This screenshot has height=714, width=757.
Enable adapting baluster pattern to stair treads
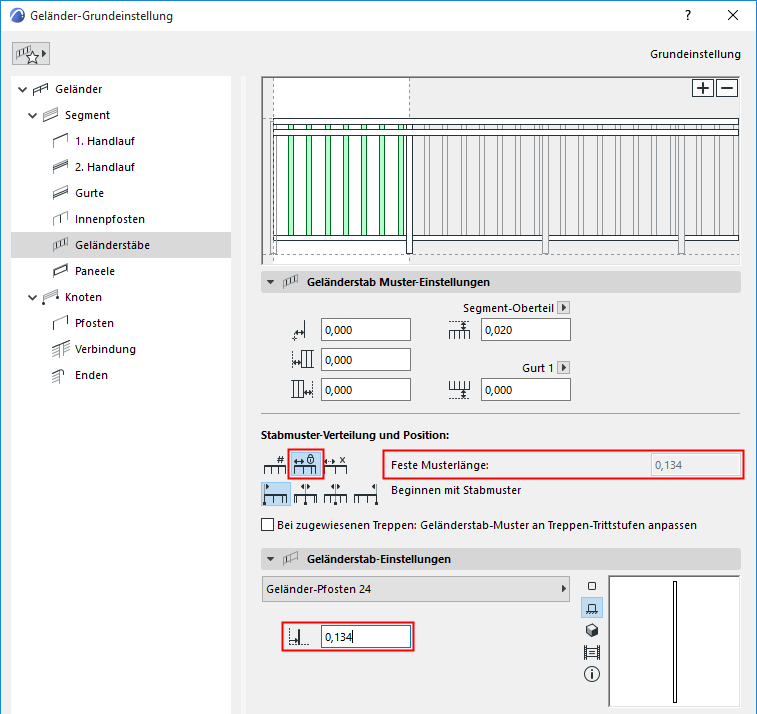pyautogui.click(x=267, y=525)
